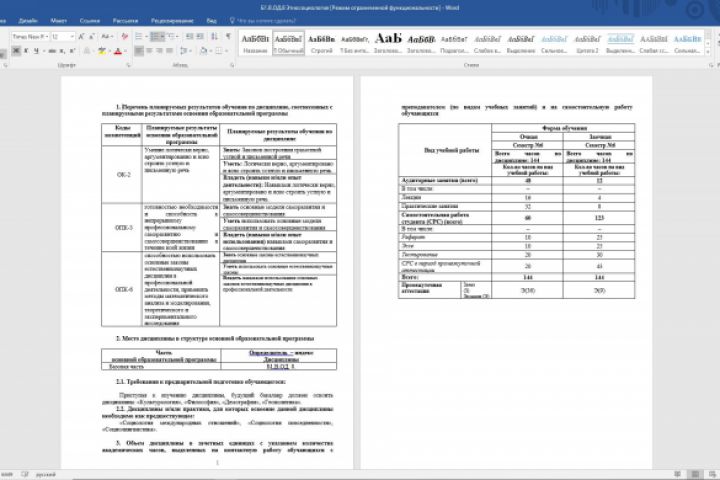
Task: Open highlight color dropdown arrow
Action: tap(109, 51)
